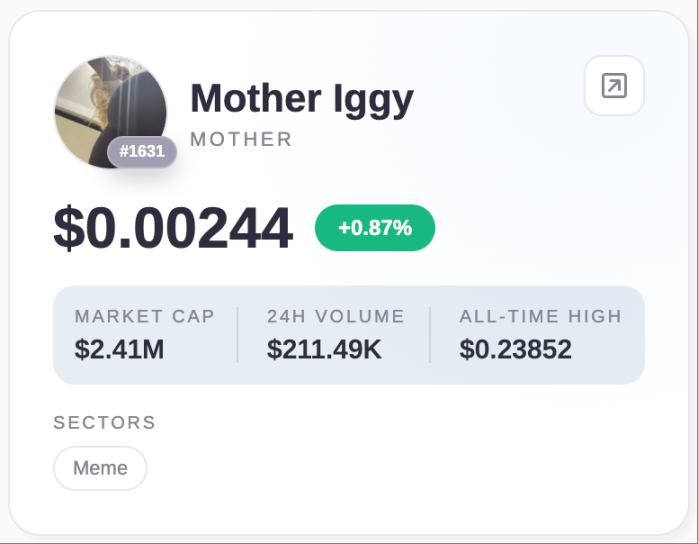Click the All-Time High label
Viewport: 698px width, 544px height.
[x=540, y=317]
